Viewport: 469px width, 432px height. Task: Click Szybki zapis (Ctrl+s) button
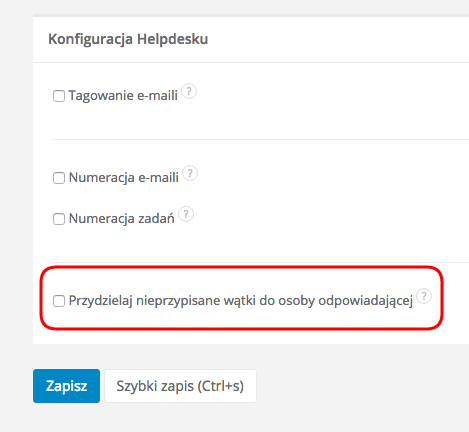180,386
